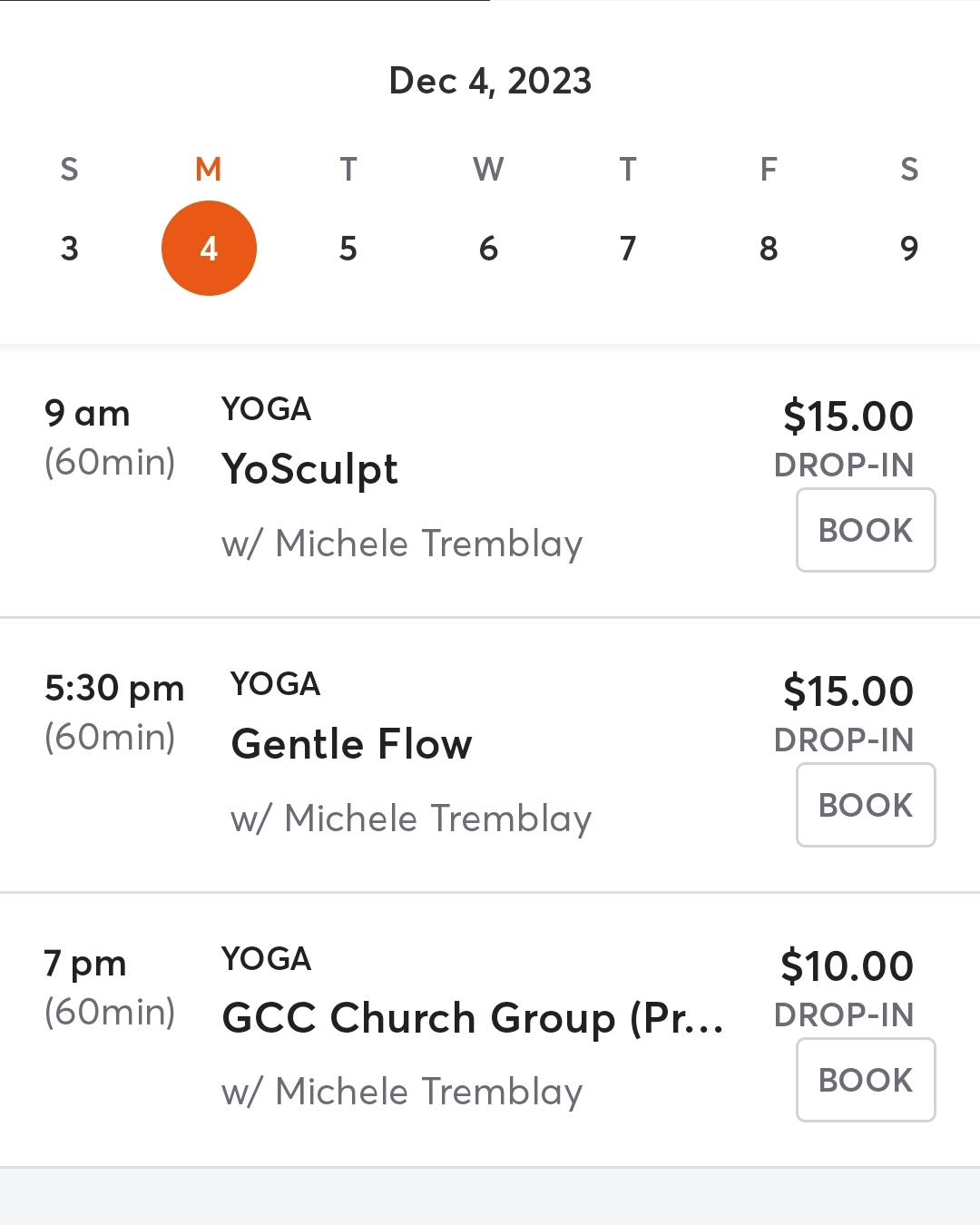
Task: Select Saturday the 9th
Action: pyautogui.click(x=908, y=248)
